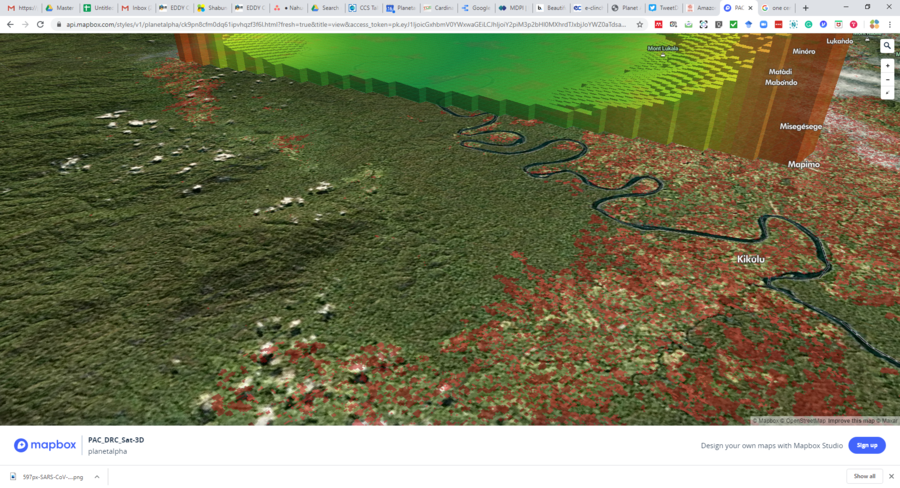Open the OpenStreetMap attribution link
The height and width of the screenshot is (488, 900).
click(x=804, y=421)
